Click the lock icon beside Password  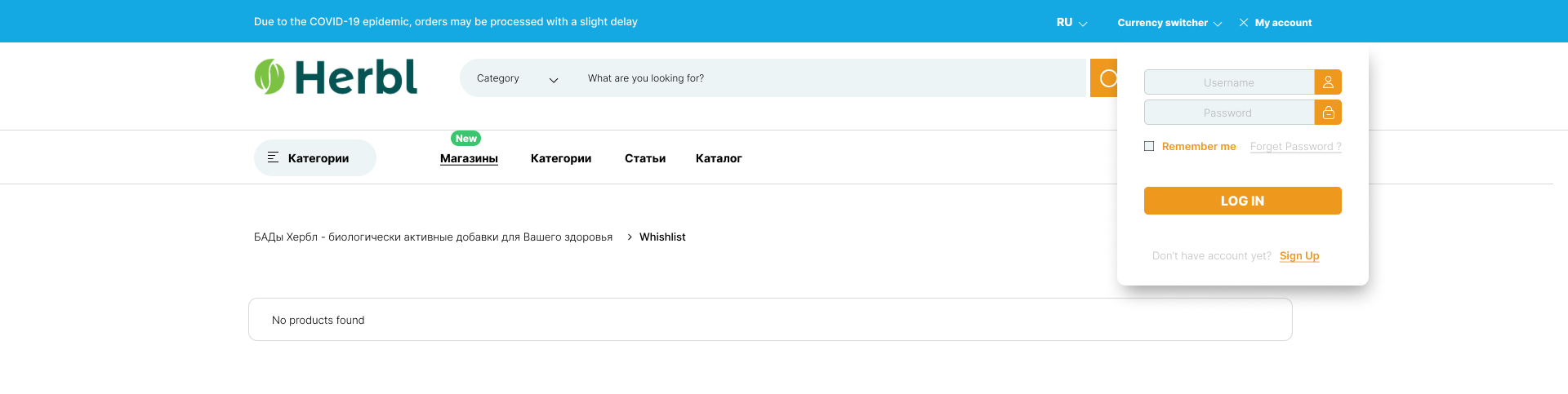tap(1328, 113)
